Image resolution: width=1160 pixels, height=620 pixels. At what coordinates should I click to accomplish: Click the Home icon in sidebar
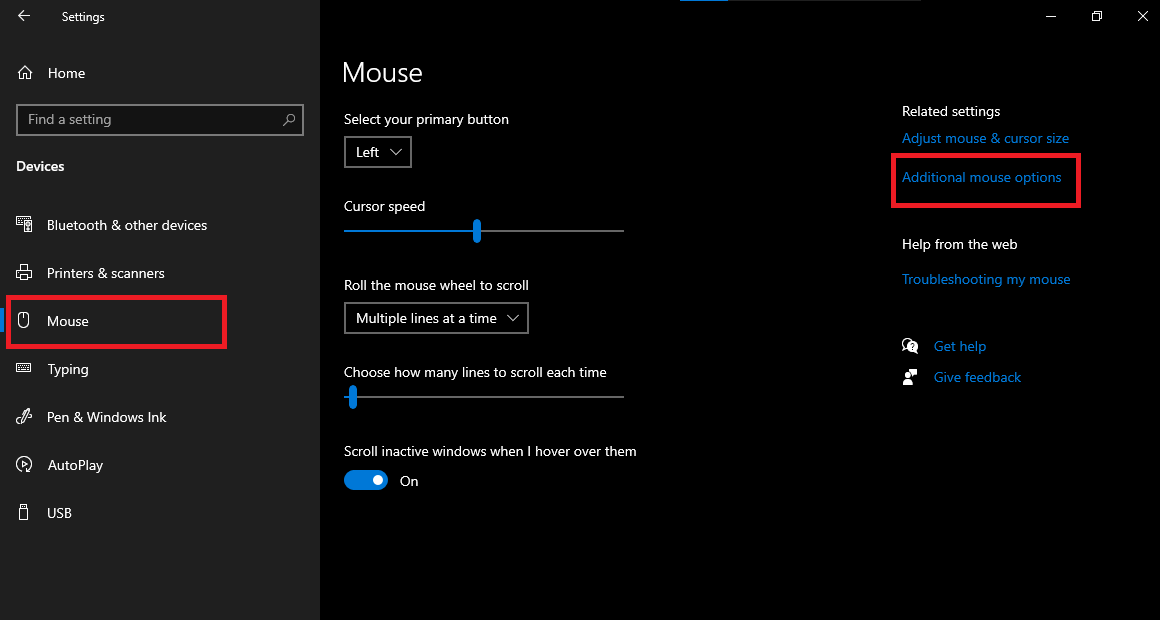pyautogui.click(x=25, y=73)
